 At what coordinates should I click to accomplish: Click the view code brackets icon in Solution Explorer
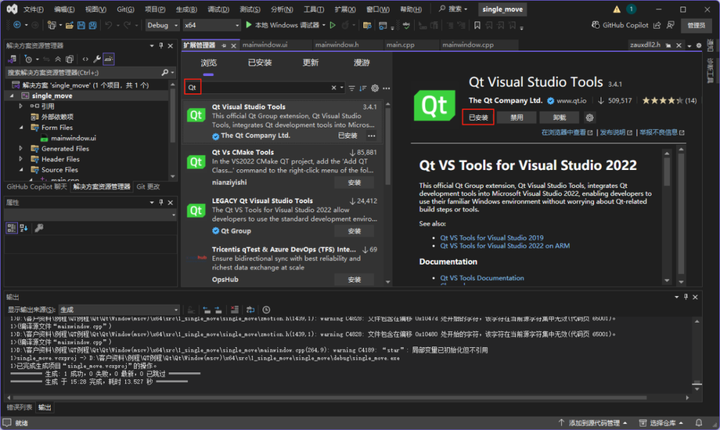pos(85,59)
